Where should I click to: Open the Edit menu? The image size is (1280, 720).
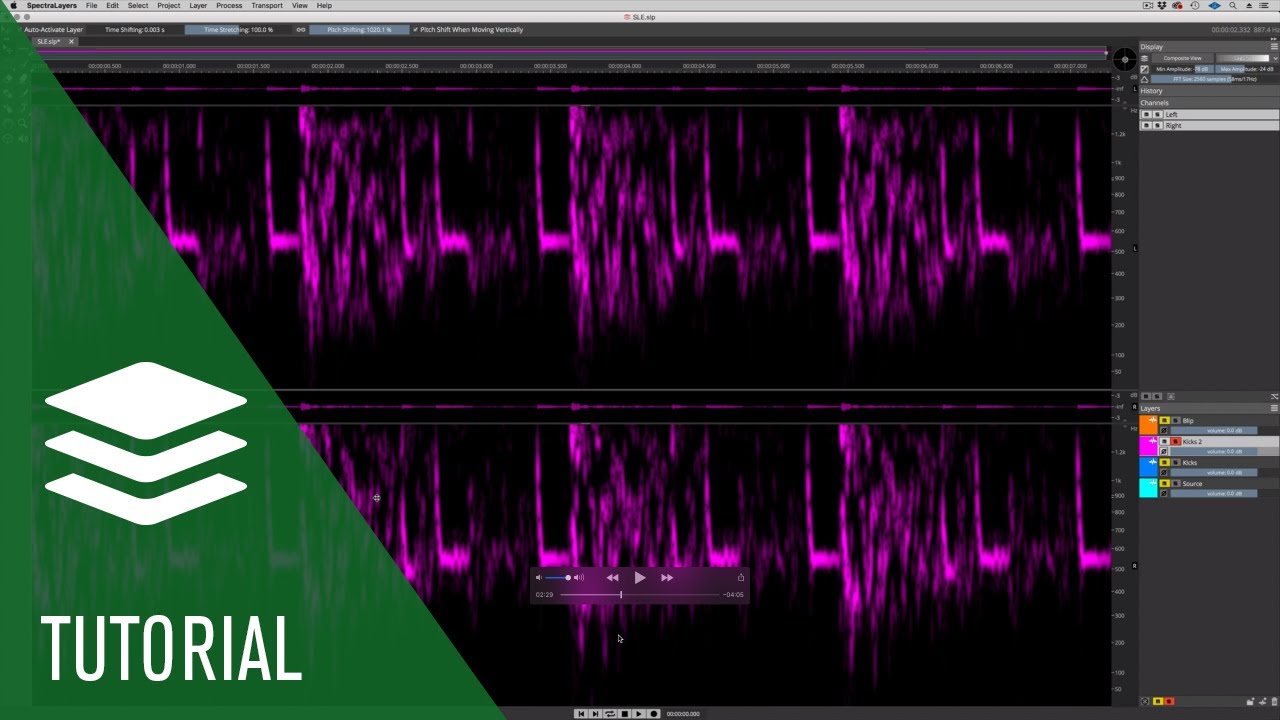(x=112, y=5)
